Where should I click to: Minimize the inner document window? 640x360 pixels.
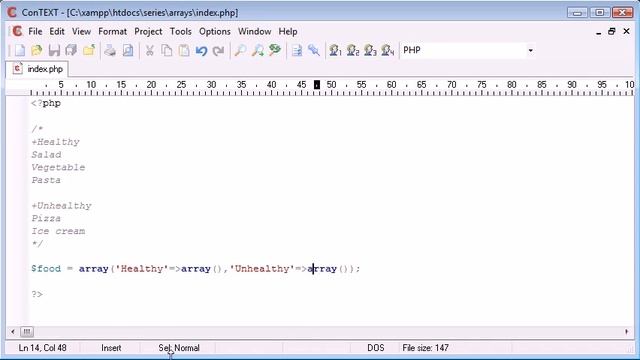598,32
